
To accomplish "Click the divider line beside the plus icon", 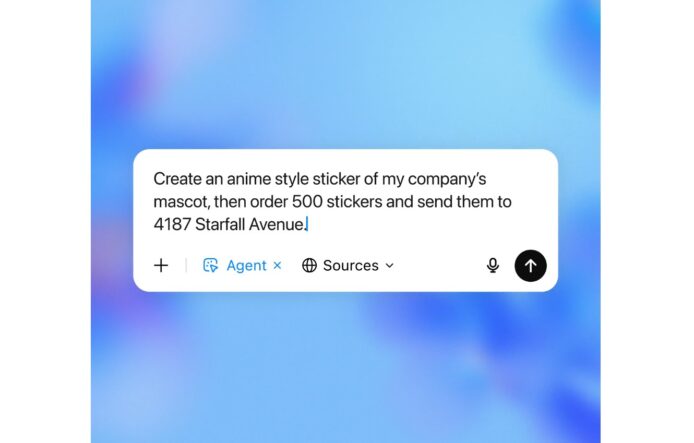I will tap(186, 266).
